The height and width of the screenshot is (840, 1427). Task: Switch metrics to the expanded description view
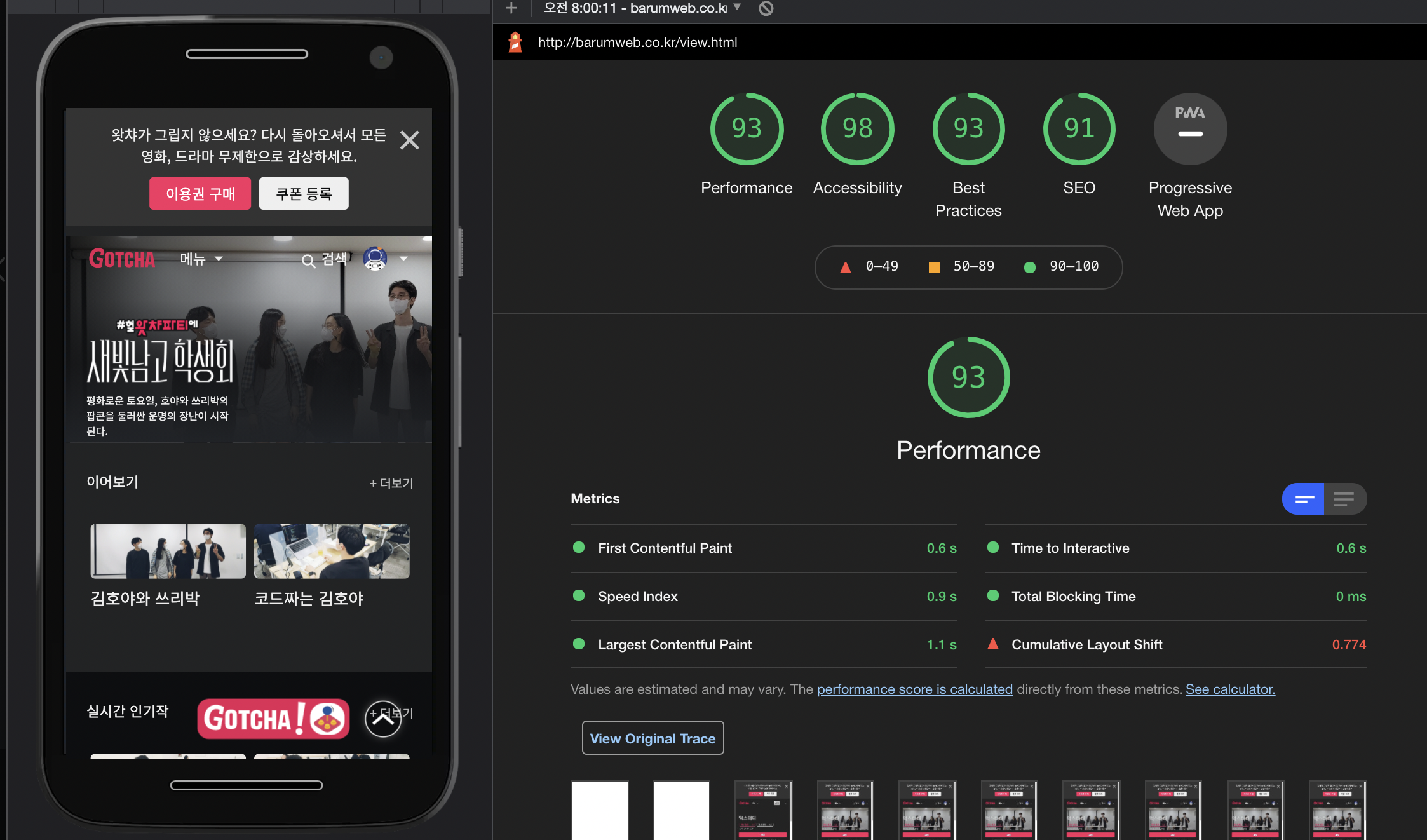click(1344, 499)
